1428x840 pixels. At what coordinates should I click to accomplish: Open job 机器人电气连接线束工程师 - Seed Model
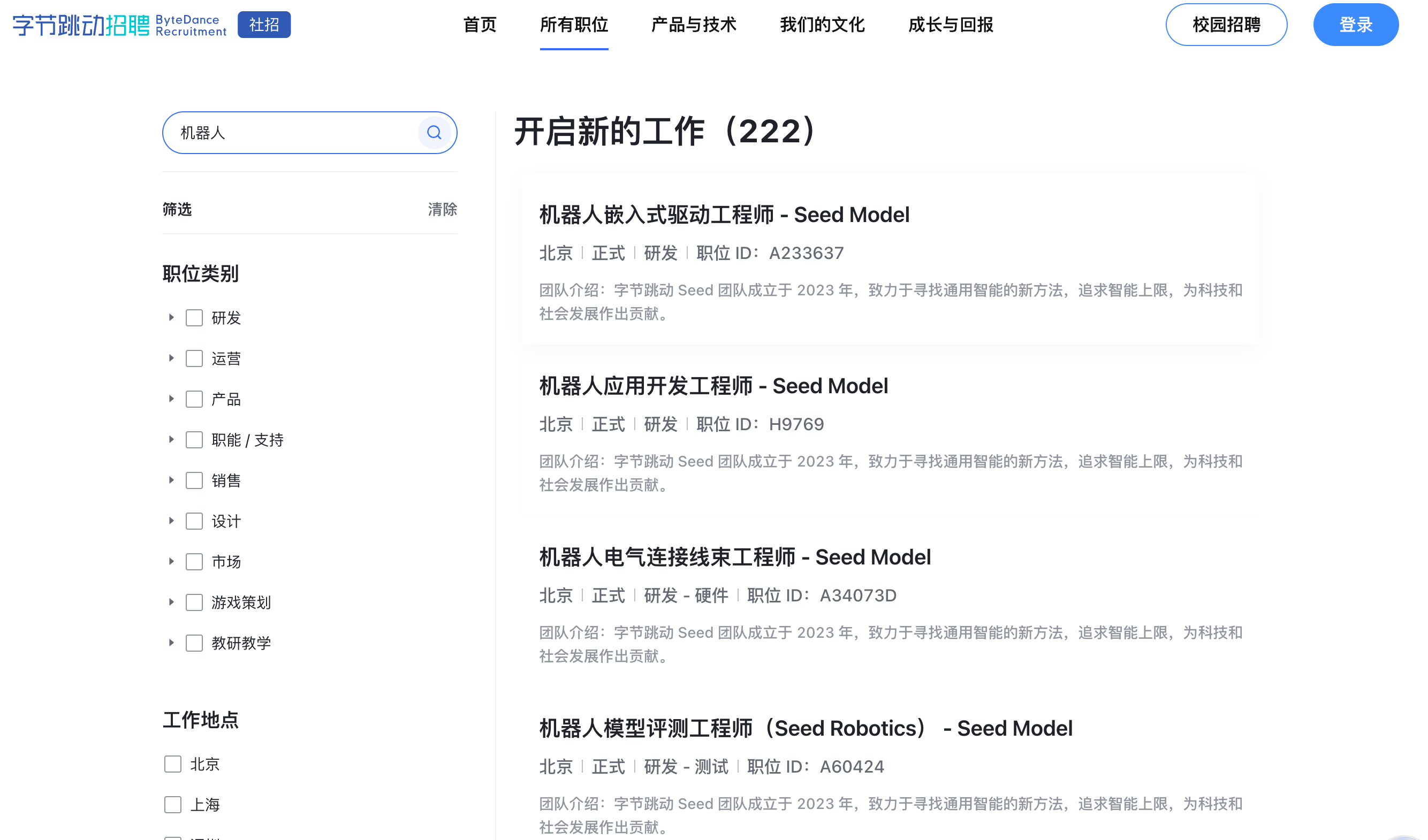(x=735, y=558)
